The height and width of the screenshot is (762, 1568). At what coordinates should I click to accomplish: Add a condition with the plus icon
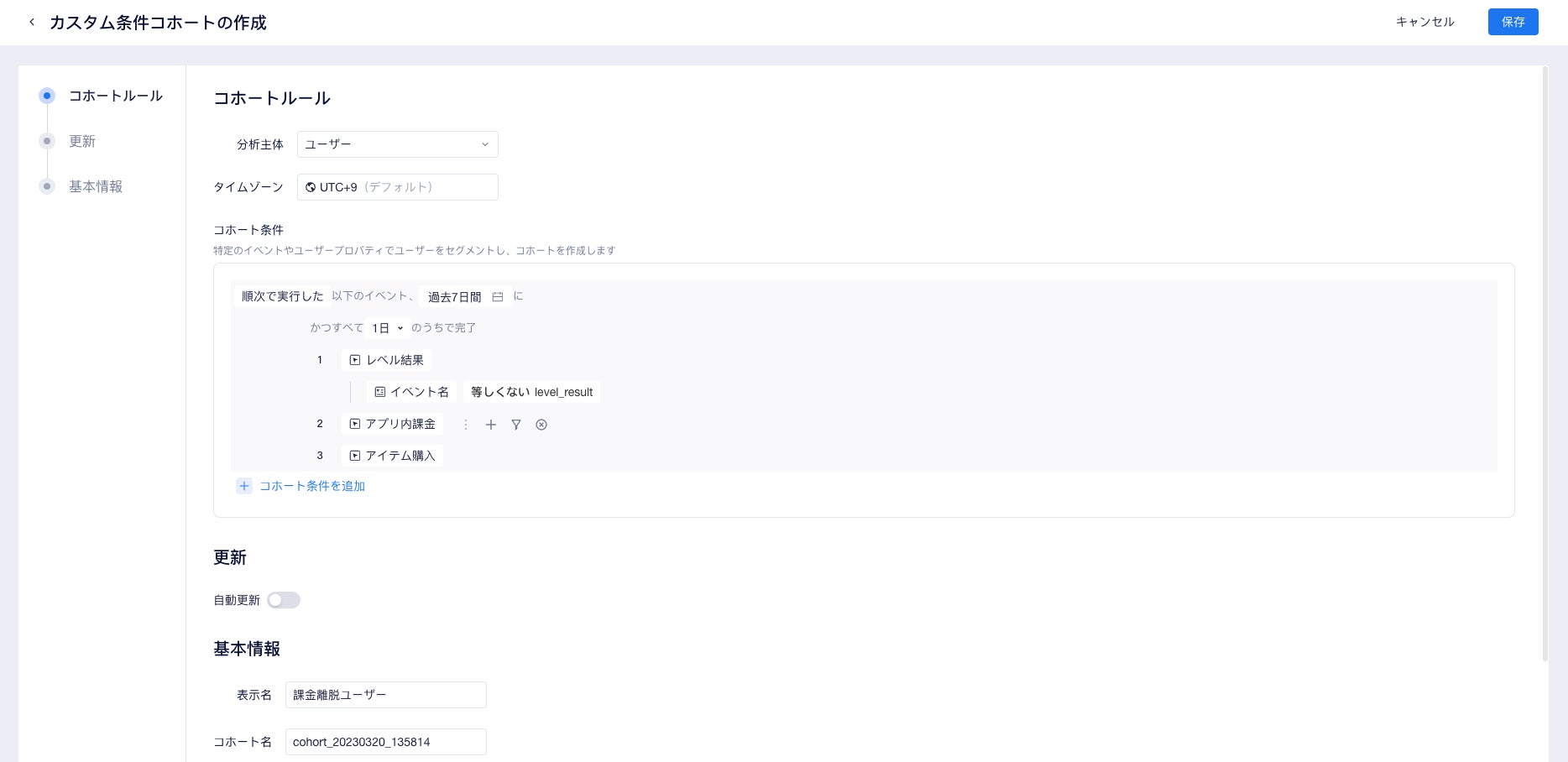click(491, 425)
